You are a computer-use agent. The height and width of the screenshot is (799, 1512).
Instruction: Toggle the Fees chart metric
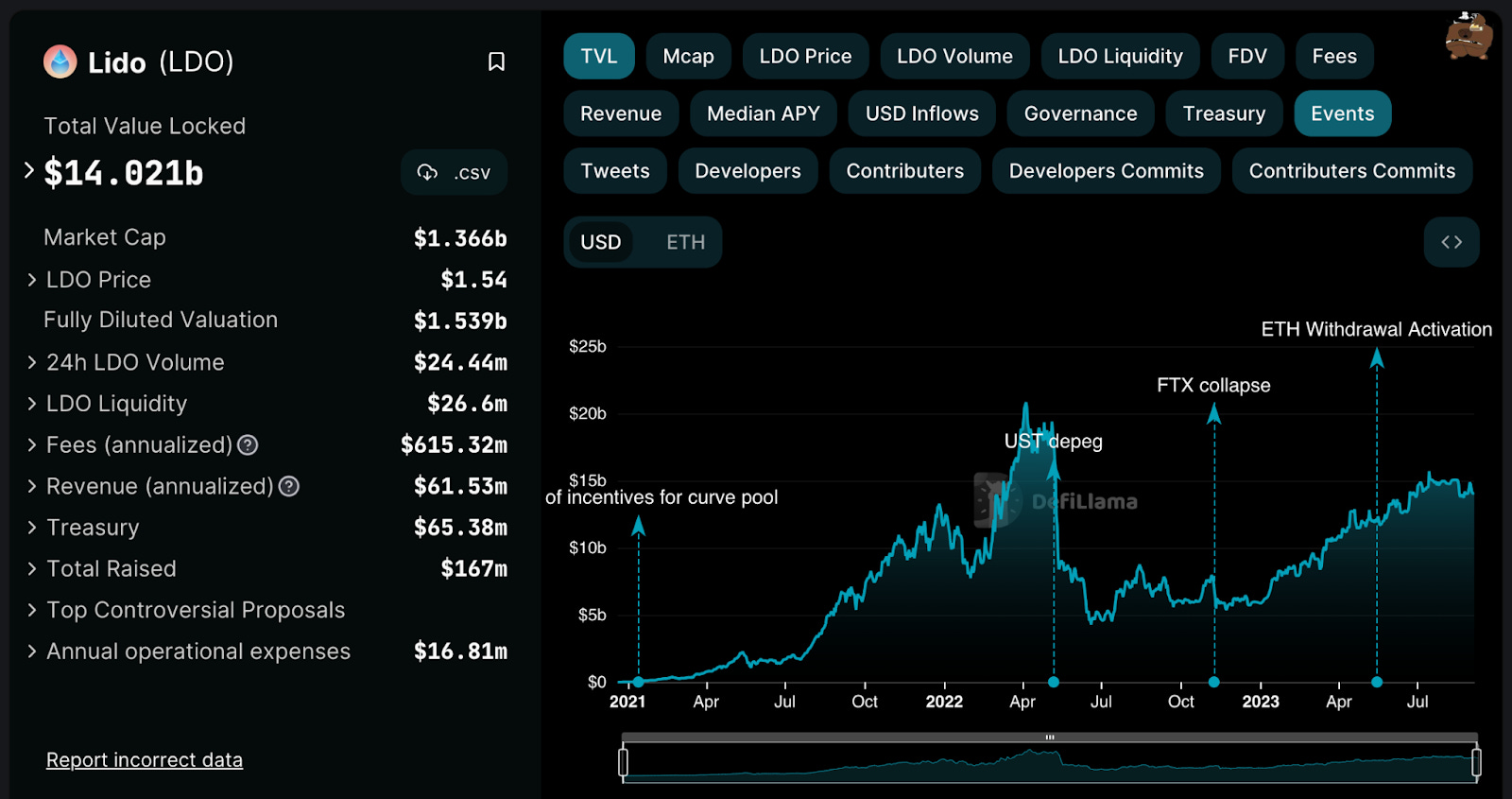(x=1334, y=57)
